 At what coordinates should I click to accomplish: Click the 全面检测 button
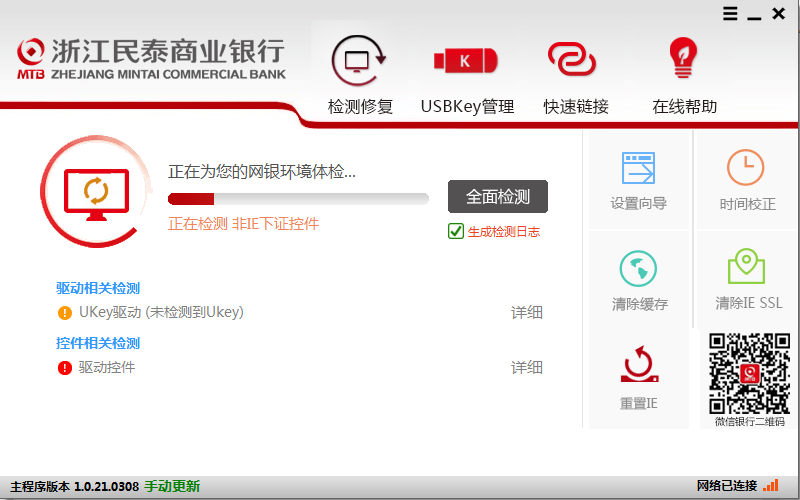coord(498,196)
